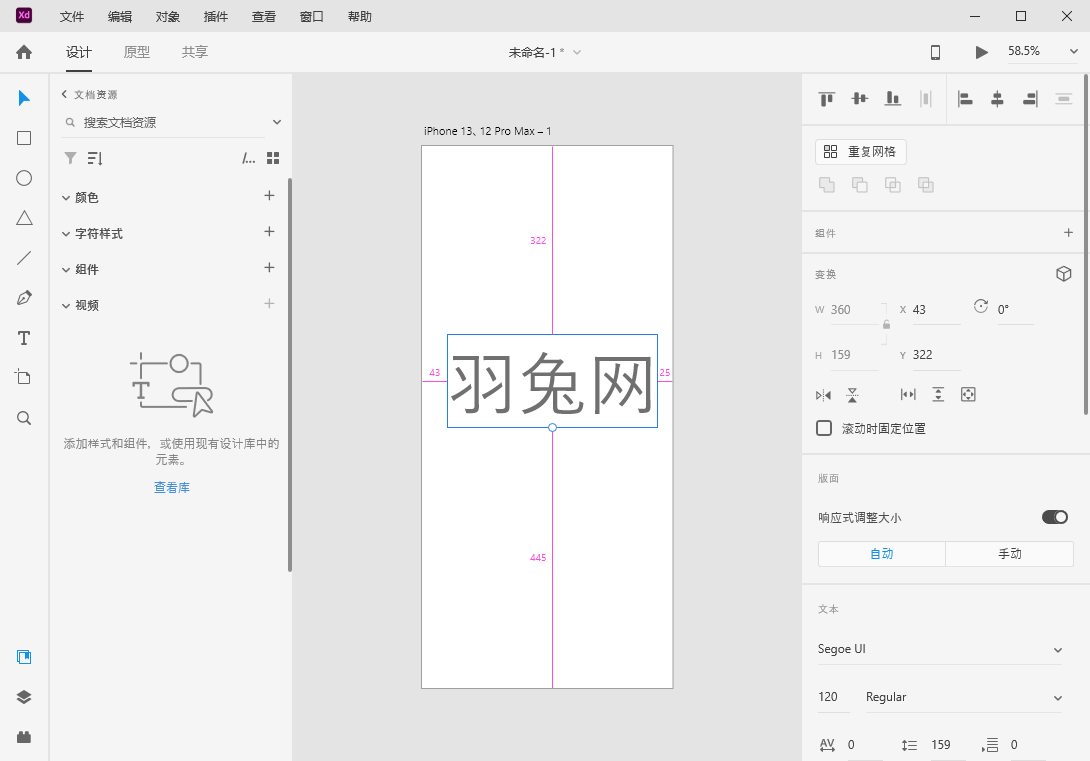Switch to the 原型 tab
Image resolution: width=1090 pixels, height=761 pixels.
(137, 52)
